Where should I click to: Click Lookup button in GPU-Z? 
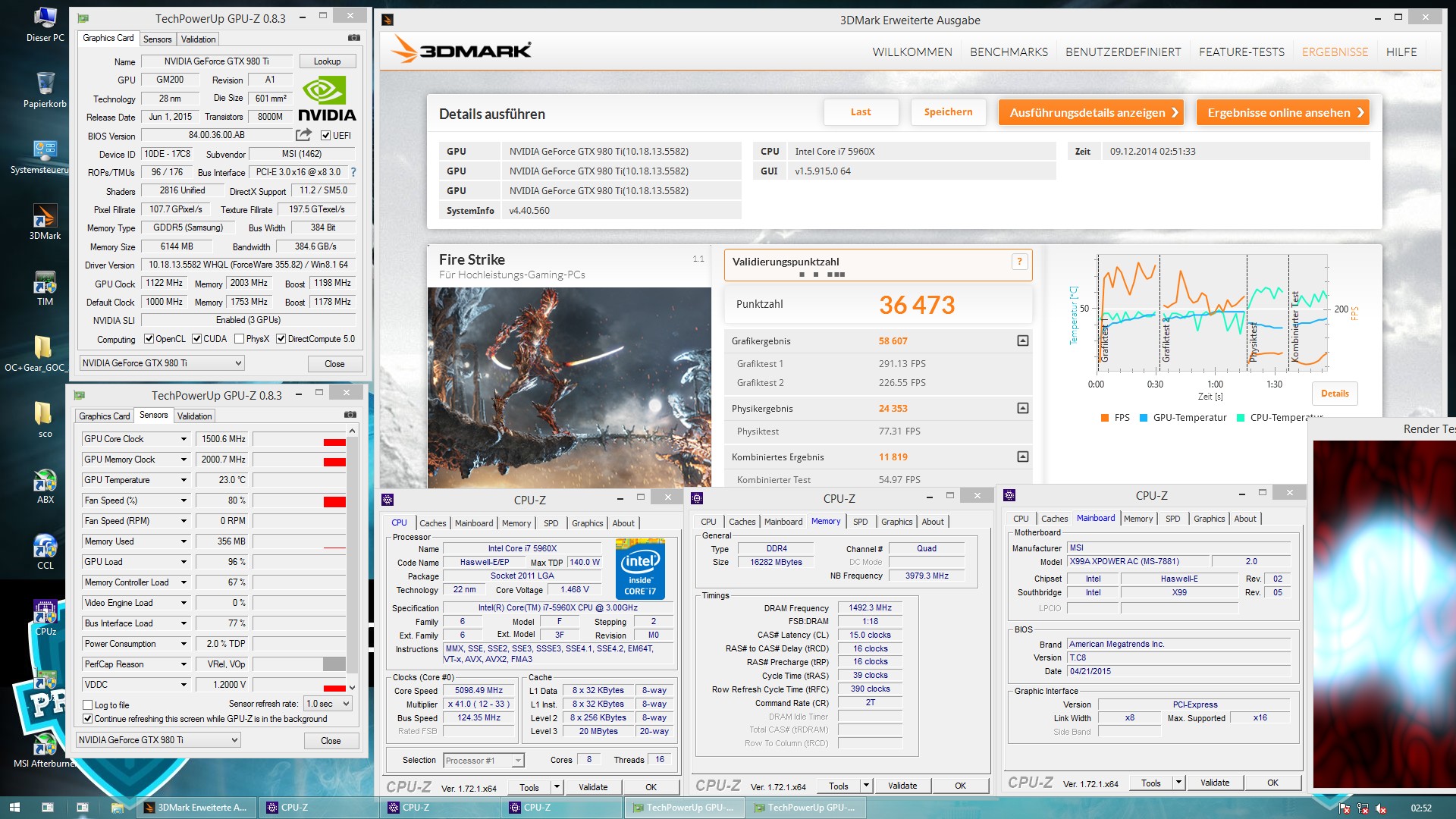(x=327, y=61)
